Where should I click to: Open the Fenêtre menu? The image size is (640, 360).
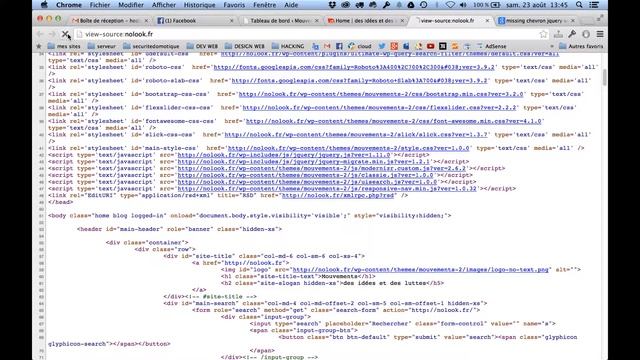pyautogui.click(x=264, y=5)
